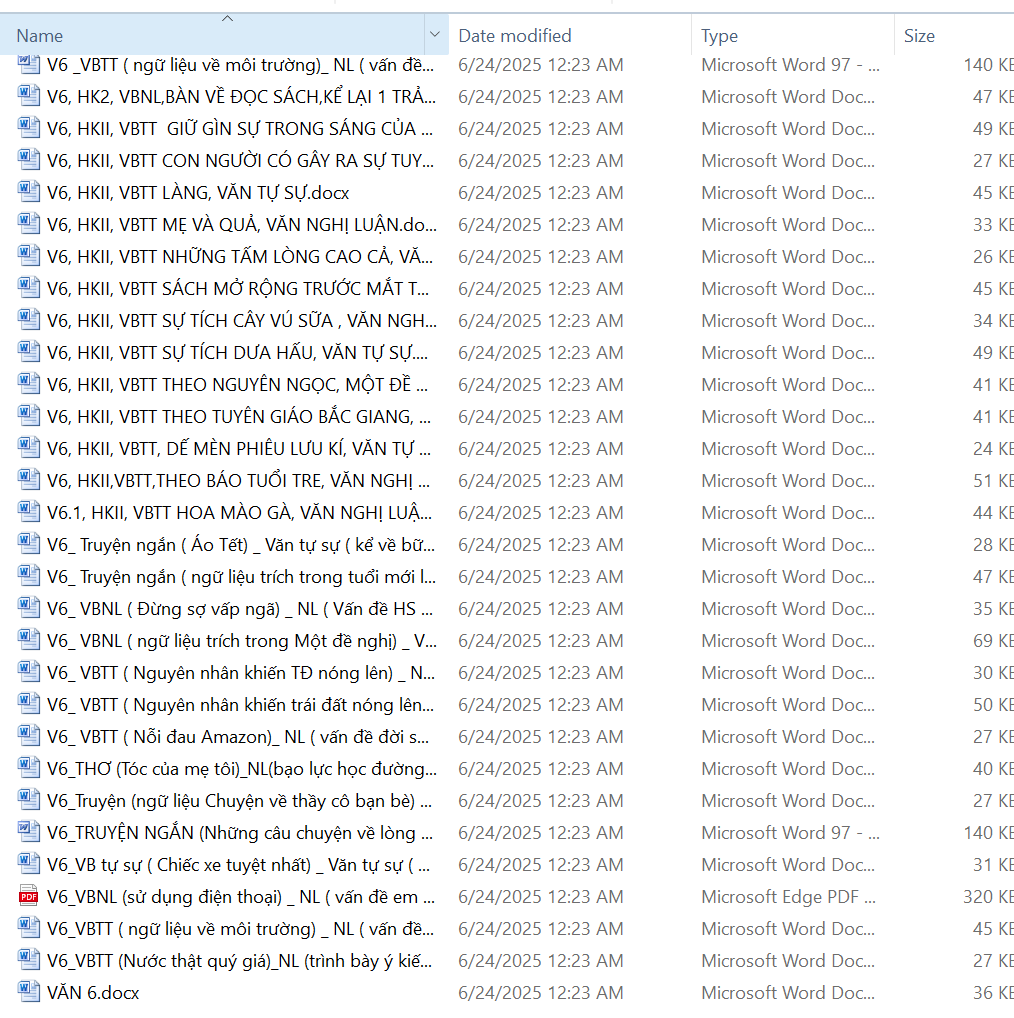Click icon of V6_ VBTT Nỗi đau Amazon file
Viewport: 1014px width, 1018px height.
pos(28,737)
